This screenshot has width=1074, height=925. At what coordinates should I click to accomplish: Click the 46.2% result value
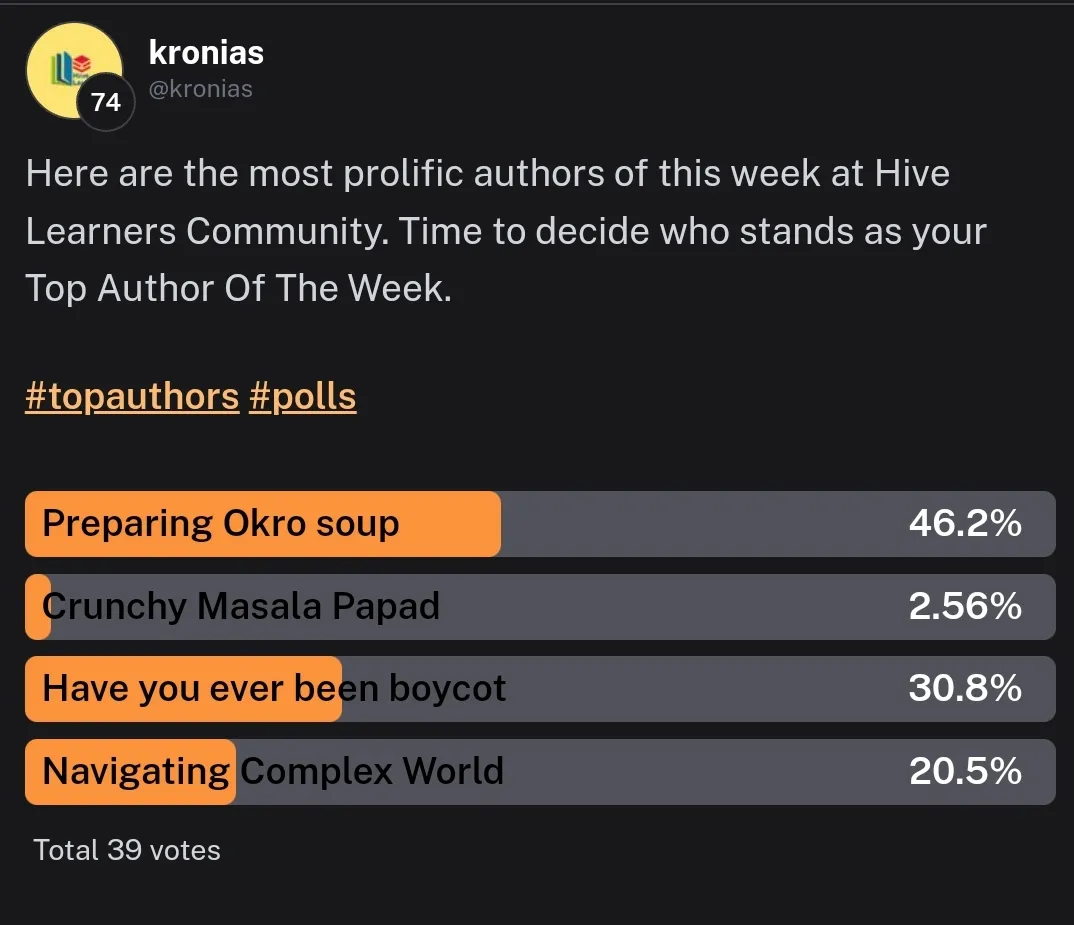965,524
